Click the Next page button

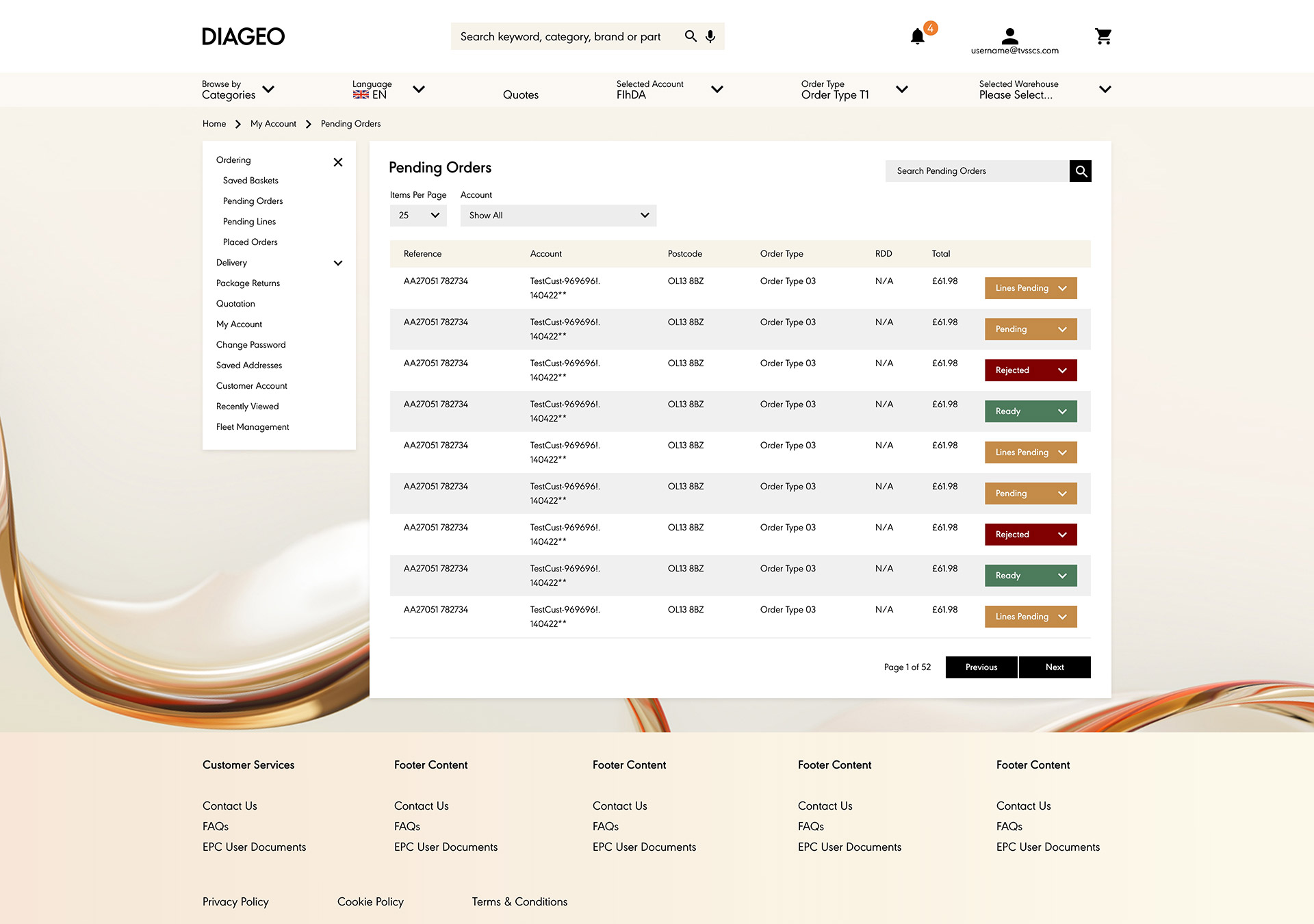tap(1054, 667)
